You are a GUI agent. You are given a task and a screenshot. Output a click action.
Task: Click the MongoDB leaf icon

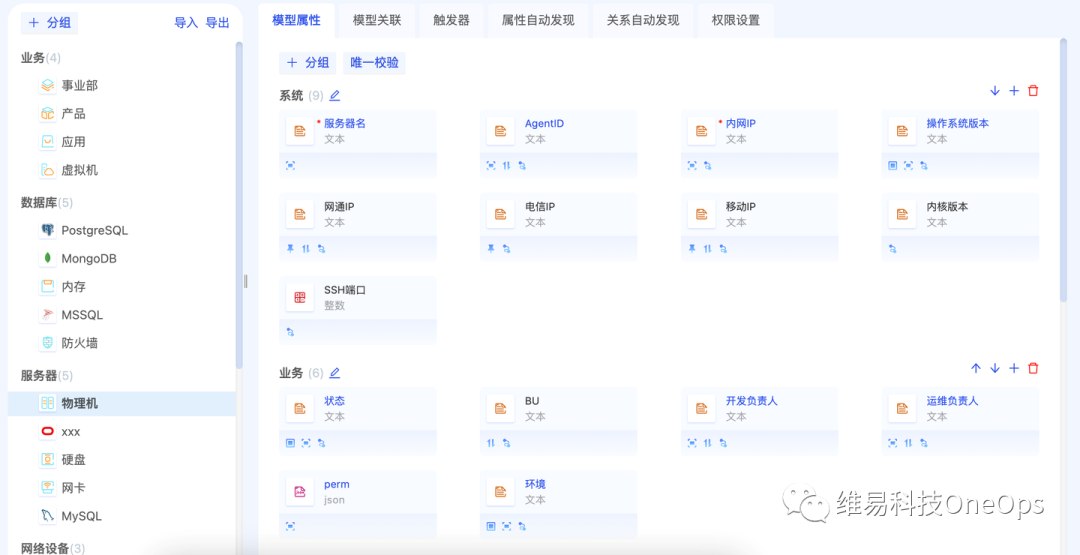click(x=48, y=259)
